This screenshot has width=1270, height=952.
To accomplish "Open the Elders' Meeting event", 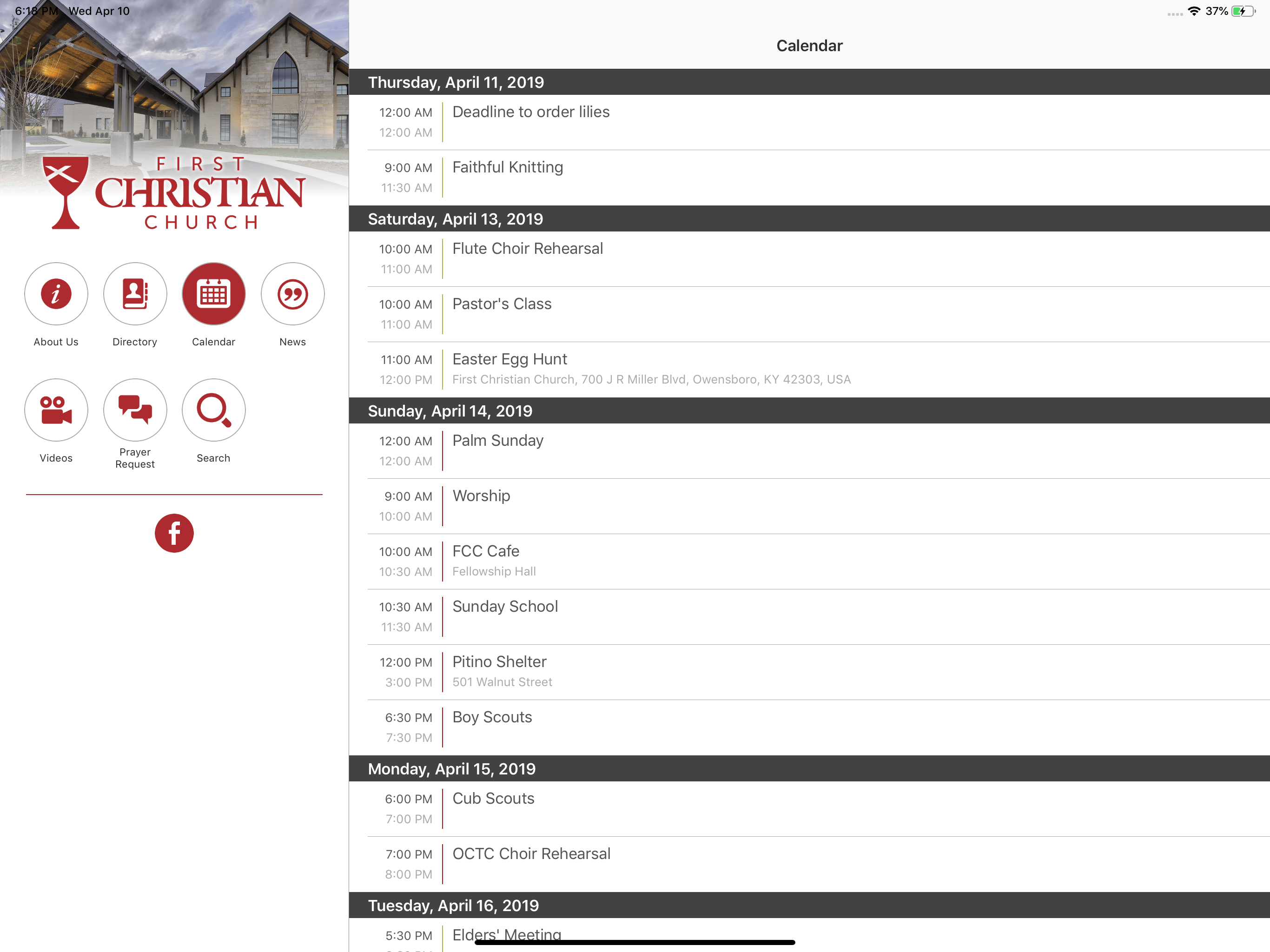I will coord(809,935).
